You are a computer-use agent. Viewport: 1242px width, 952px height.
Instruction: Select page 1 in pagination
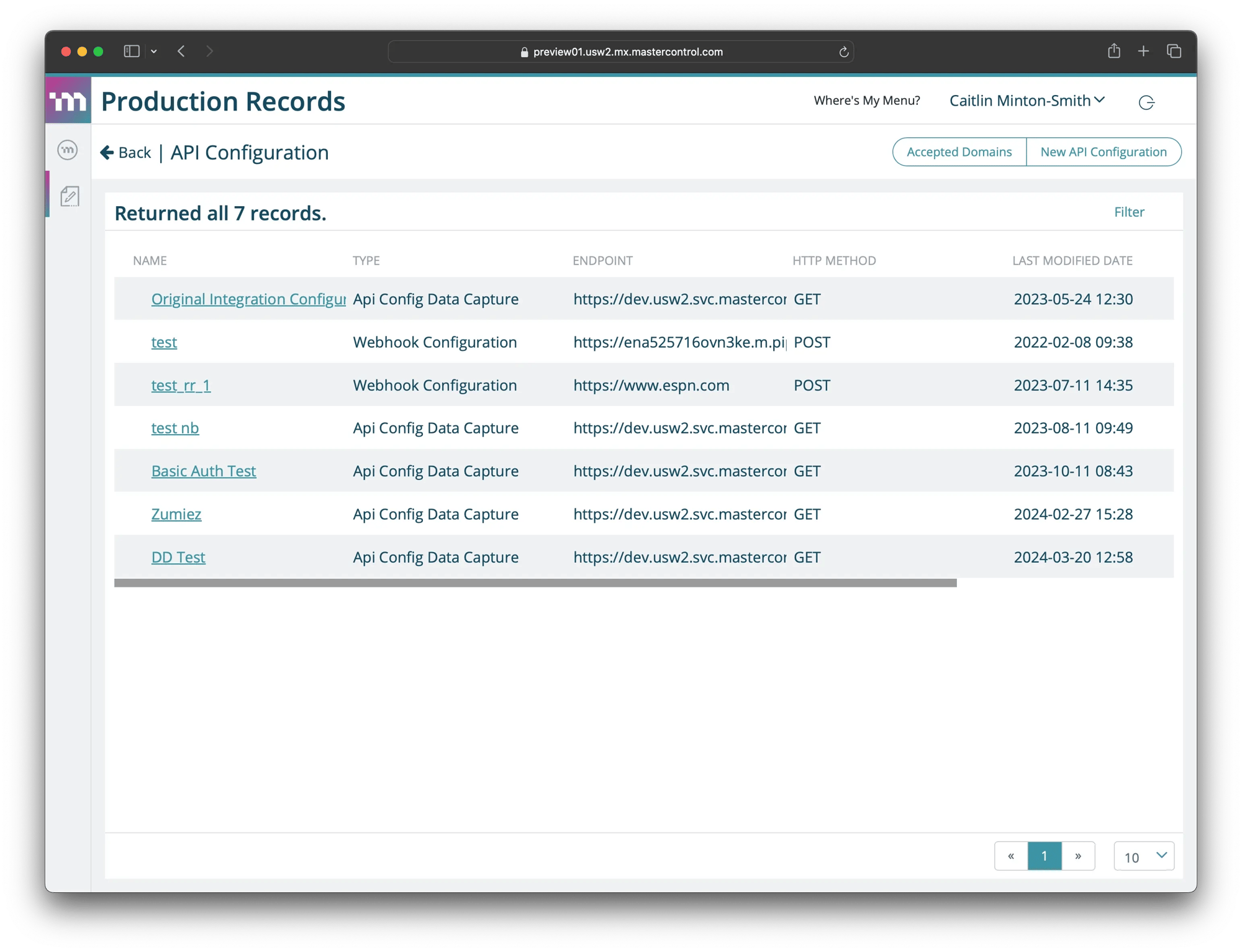pos(1045,856)
